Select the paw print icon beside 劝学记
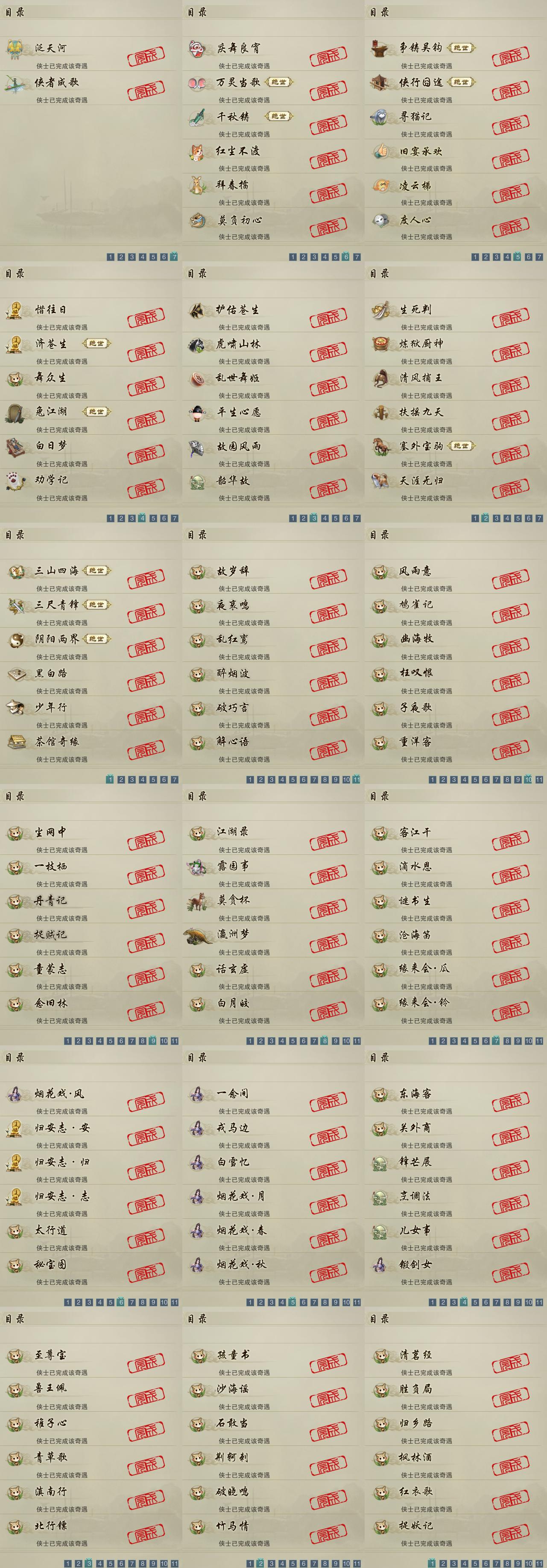This screenshot has height=1568, width=547. point(15,481)
